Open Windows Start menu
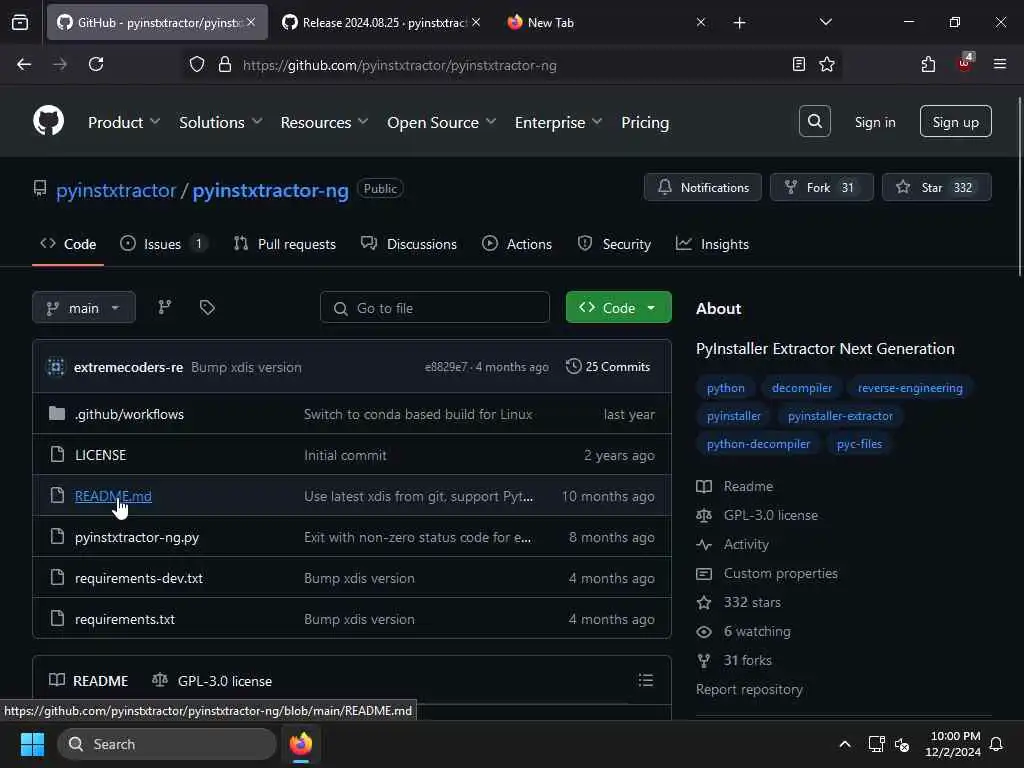Image resolution: width=1024 pixels, height=768 pixels. click(32, 744)
